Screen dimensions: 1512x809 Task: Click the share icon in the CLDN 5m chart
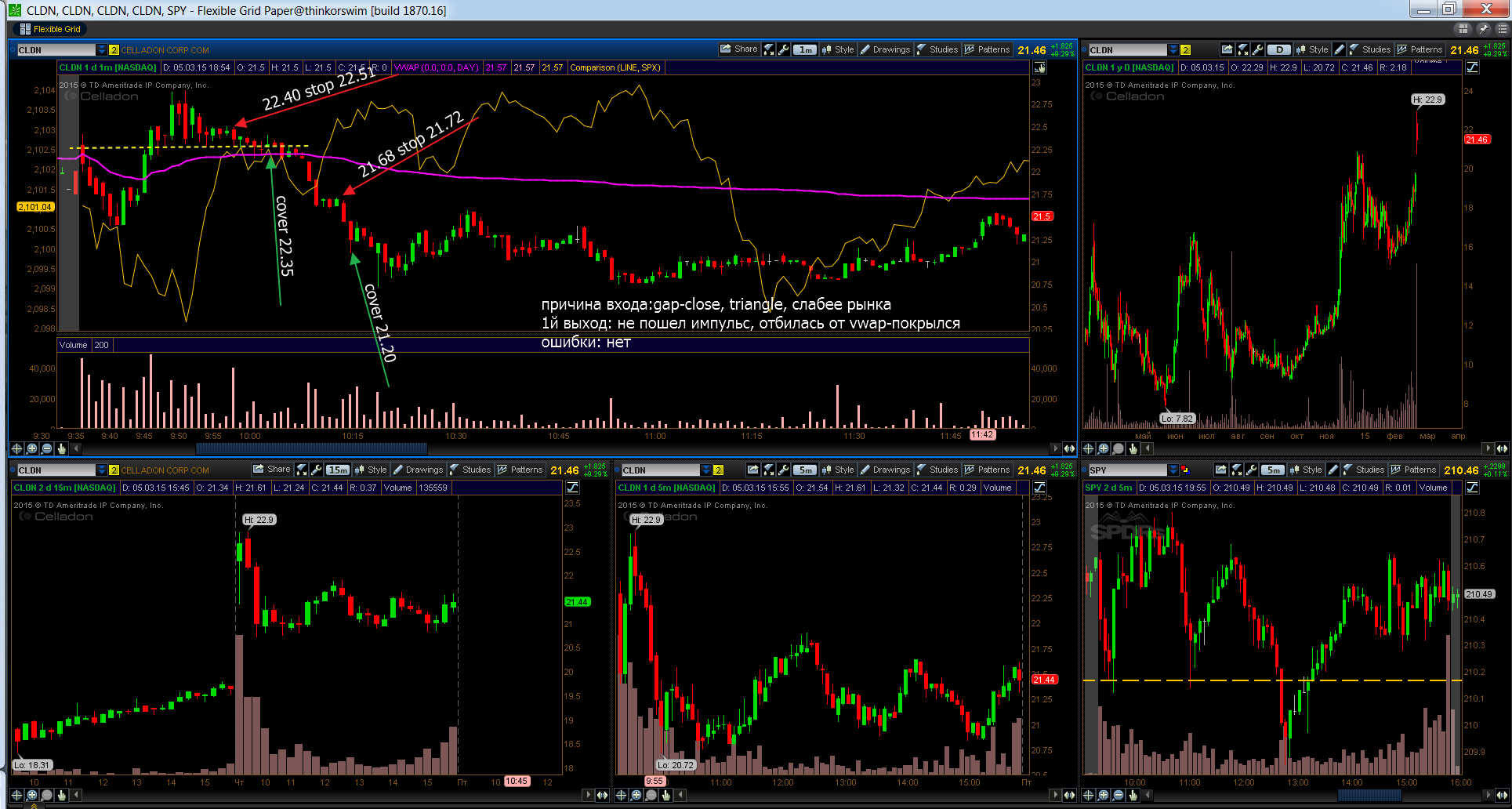tap(753, 470)
